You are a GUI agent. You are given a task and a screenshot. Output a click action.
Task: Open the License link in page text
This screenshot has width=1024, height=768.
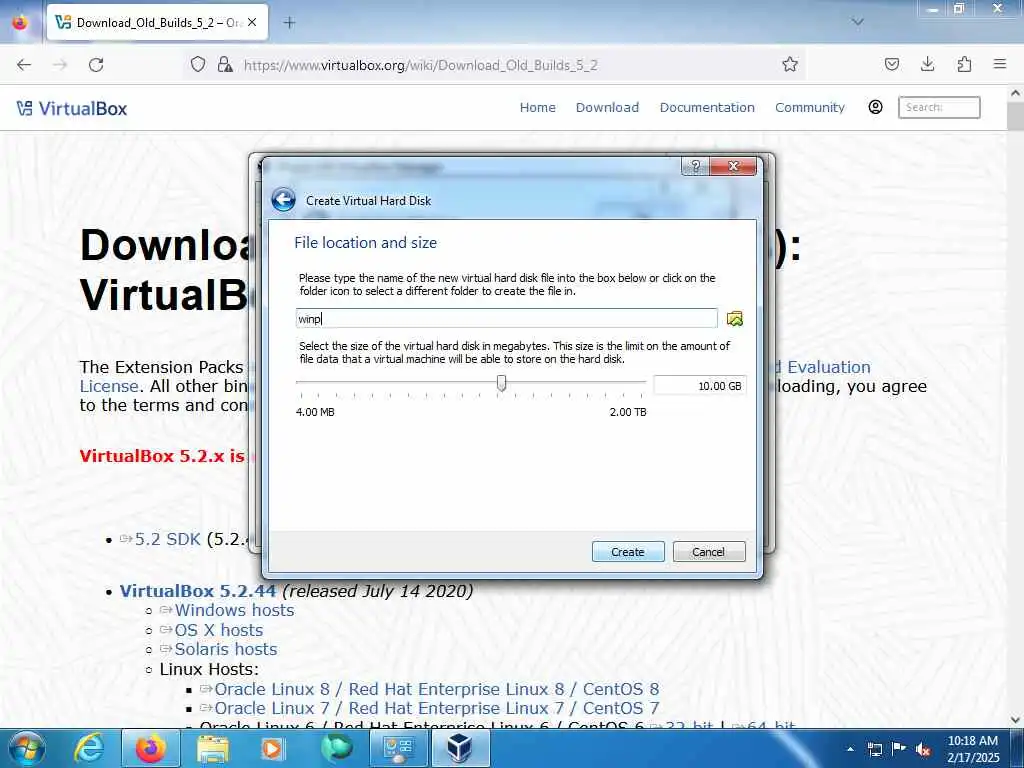tap(109, 386)
